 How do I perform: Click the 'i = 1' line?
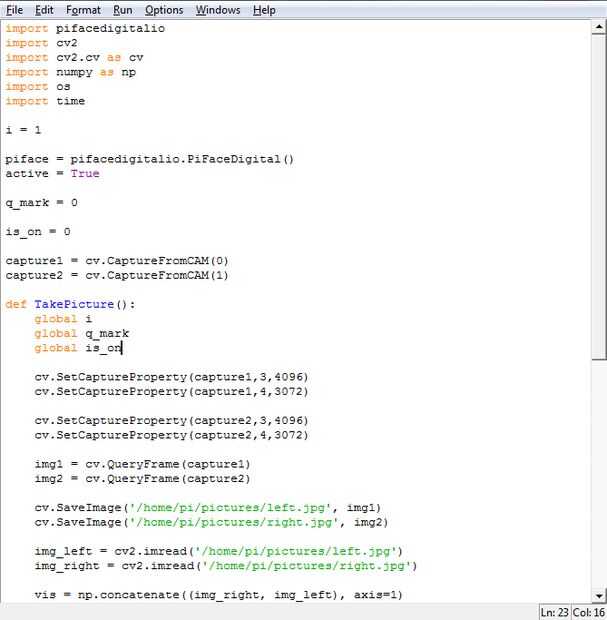pyautogui.click(x=23, y=130)
